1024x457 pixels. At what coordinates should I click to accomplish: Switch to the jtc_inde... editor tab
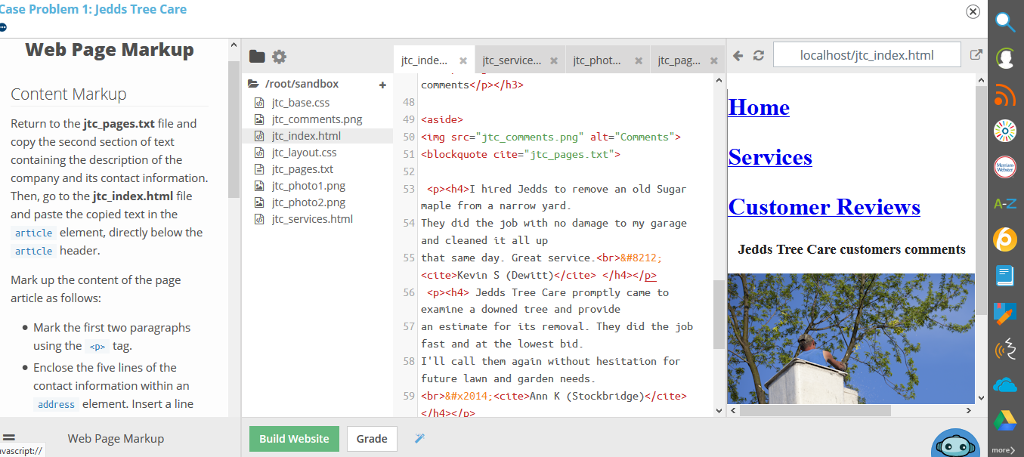424,61
